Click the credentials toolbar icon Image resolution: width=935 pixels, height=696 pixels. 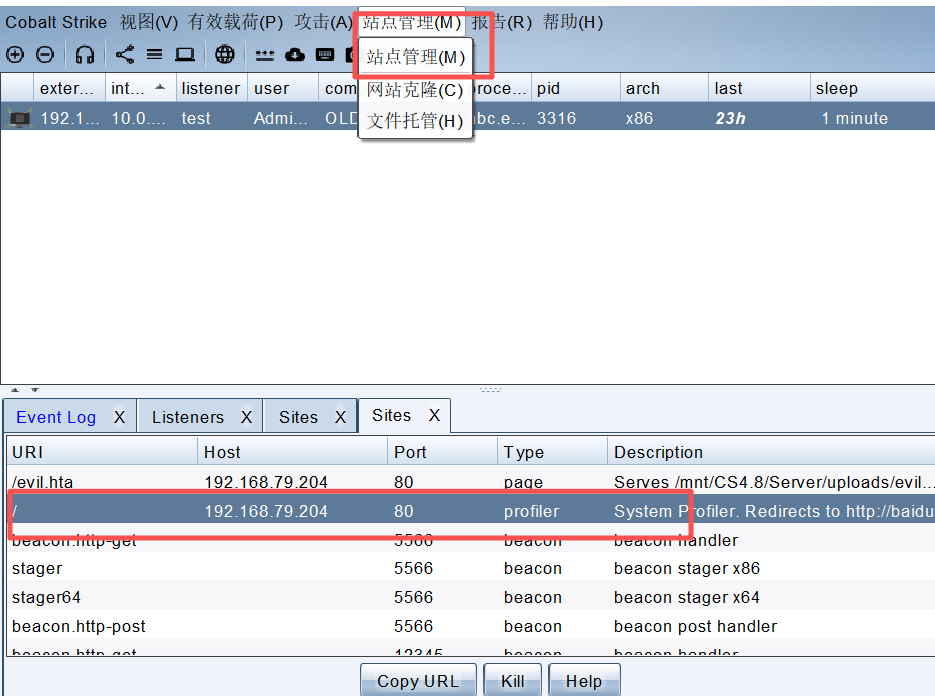pos(265,55)
